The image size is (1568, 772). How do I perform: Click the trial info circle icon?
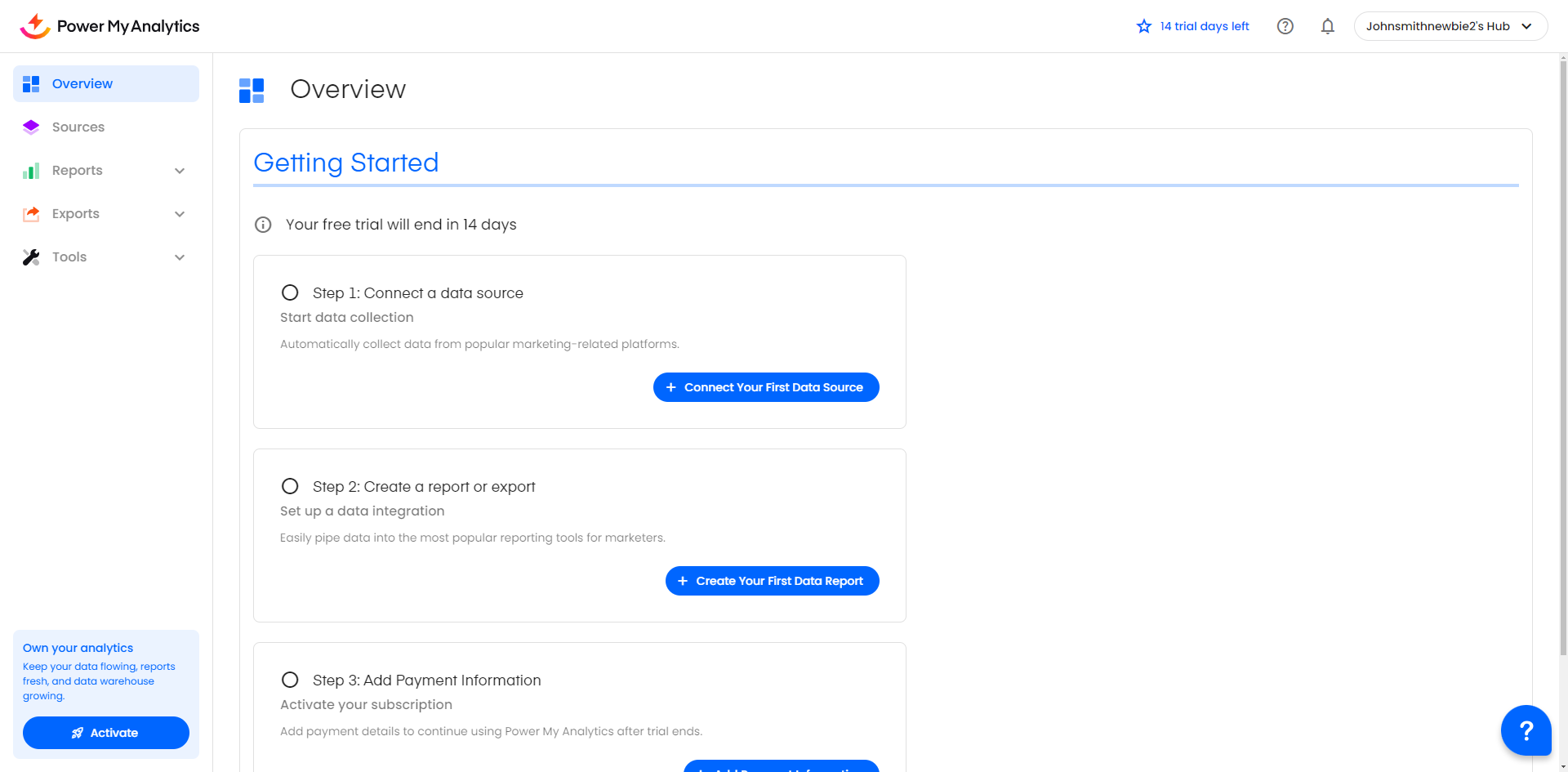point(263,225)
